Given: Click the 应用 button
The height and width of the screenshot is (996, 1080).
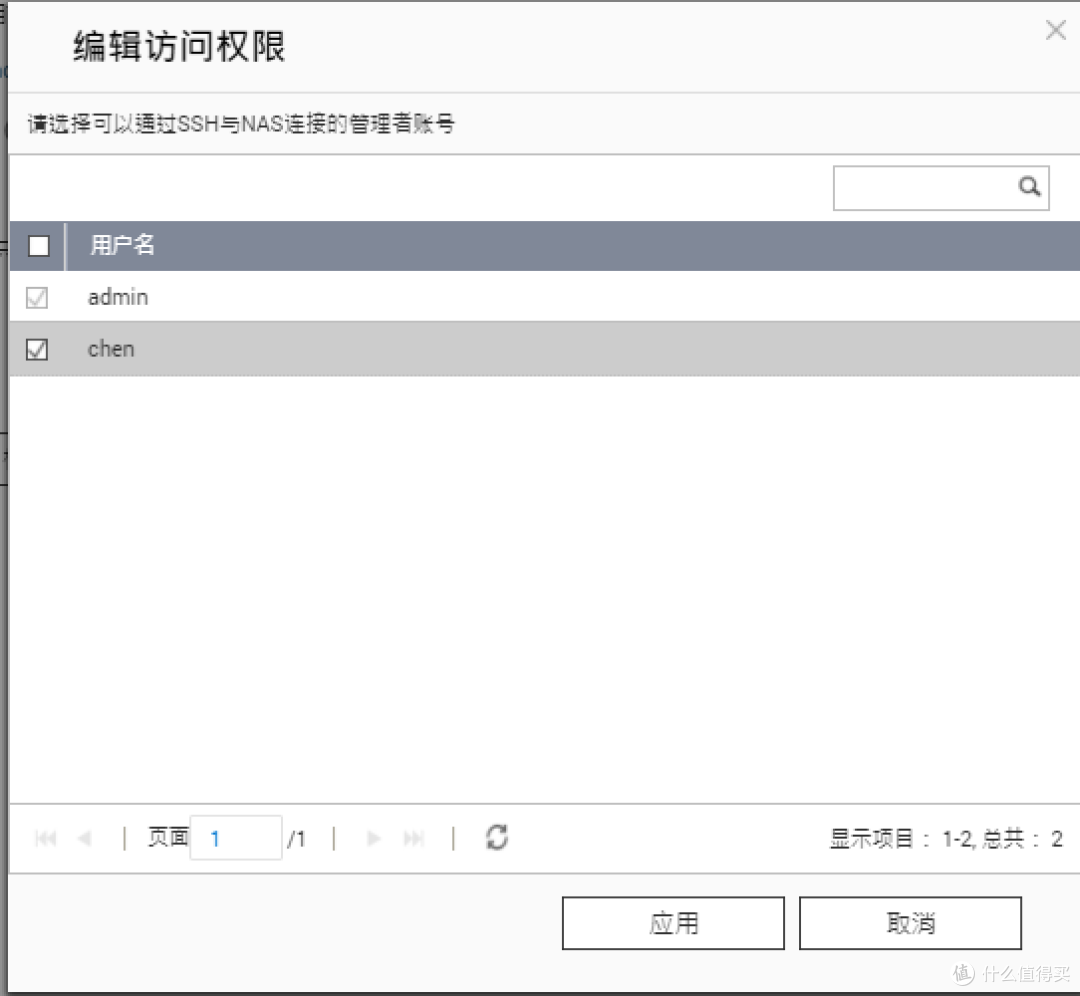Looking at the screenshot, I should pos(673,923).
